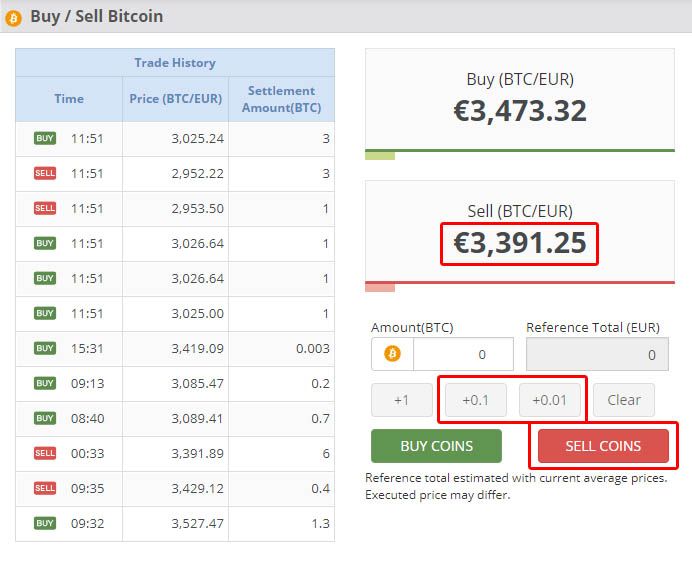Click the green BUY COINS button
Screen dimensions: 692x564
pyautogui.click(x=436, y=446)
